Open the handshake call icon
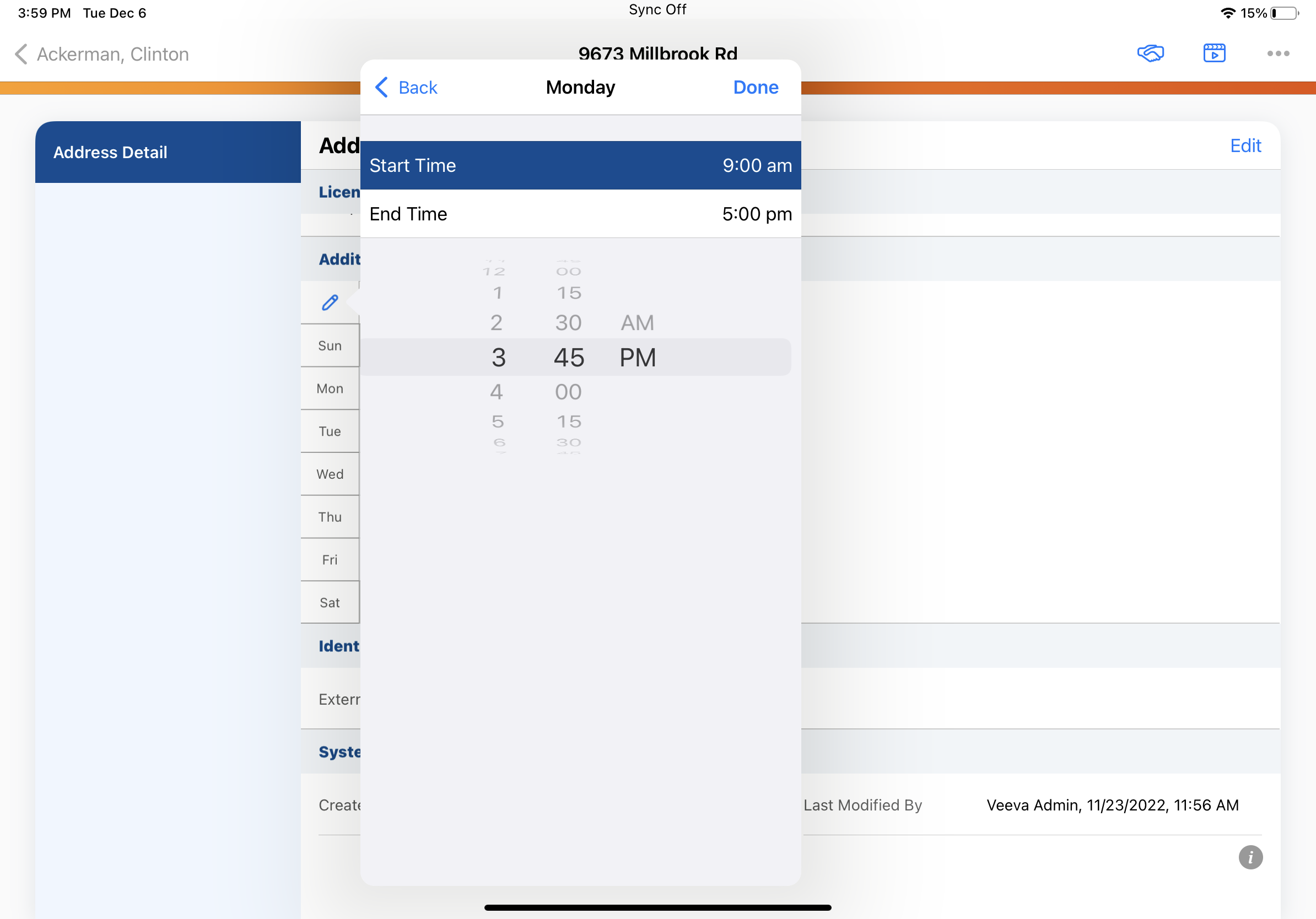This screenshot has width=1316, height=919. click(1150, 53)
